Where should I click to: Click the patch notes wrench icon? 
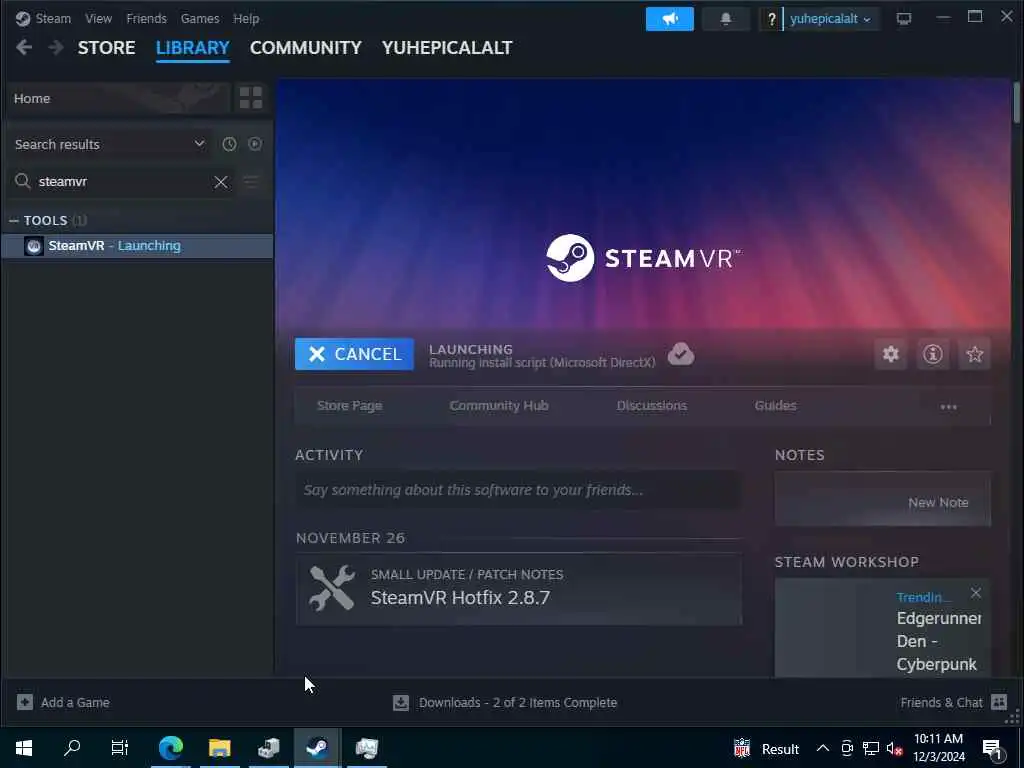tap(332, 588)
